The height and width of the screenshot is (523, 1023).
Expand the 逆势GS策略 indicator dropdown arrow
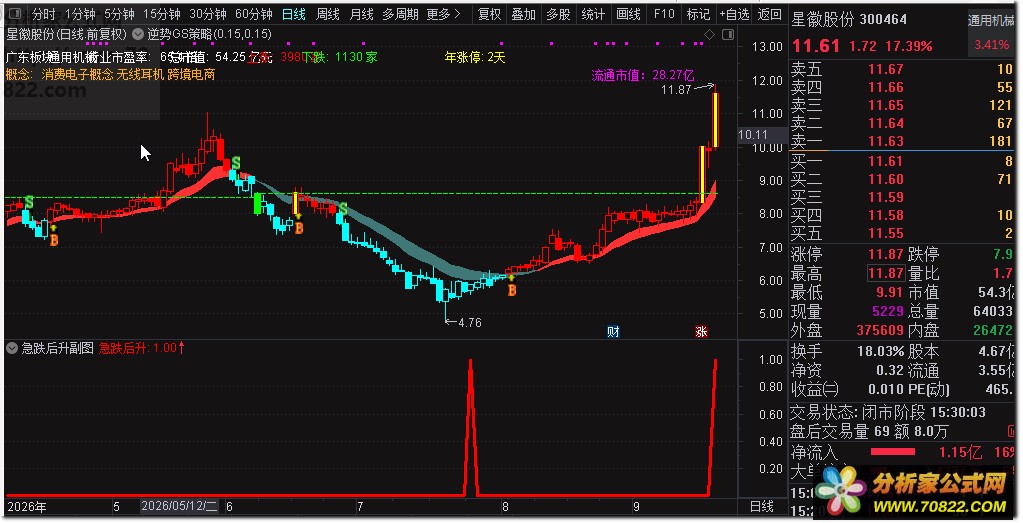[x=138, y=34]
